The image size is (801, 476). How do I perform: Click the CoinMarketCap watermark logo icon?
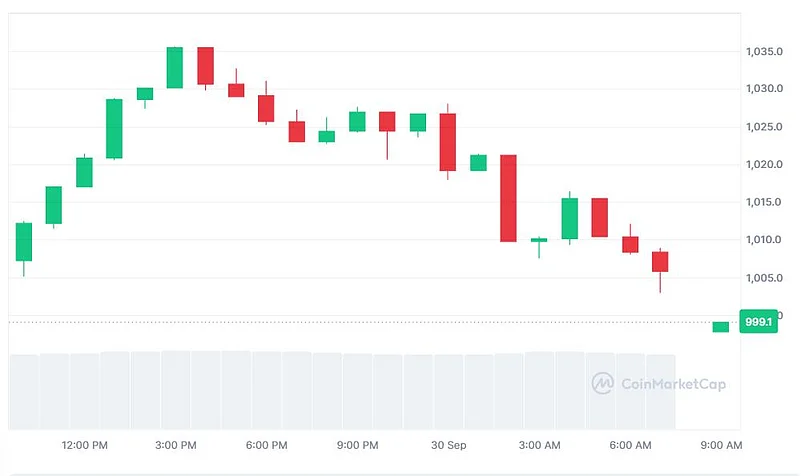click(x=602, y=383)
